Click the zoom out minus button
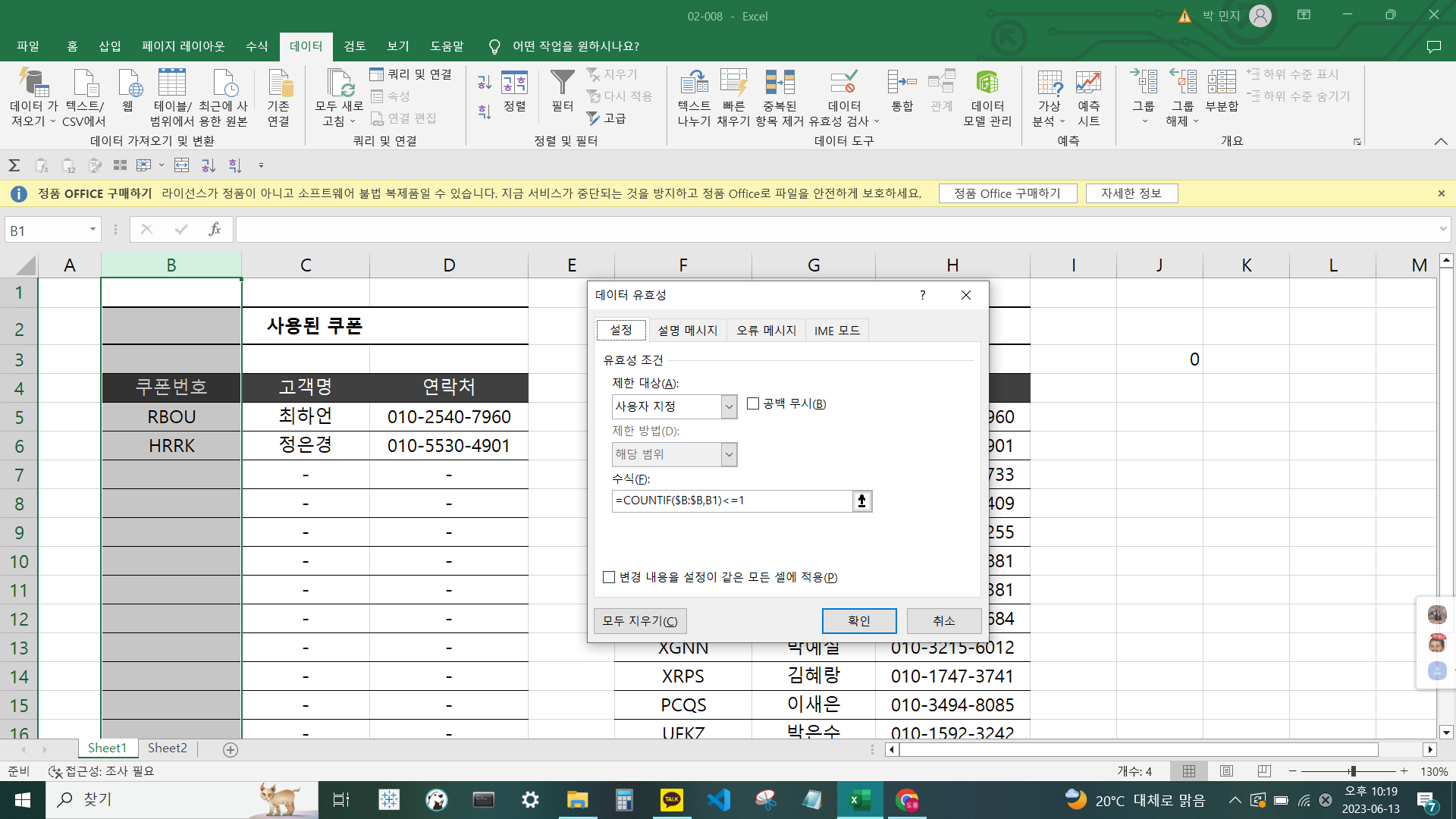The height and width of the screenshot is (819, 1456). coord(1293,771)
